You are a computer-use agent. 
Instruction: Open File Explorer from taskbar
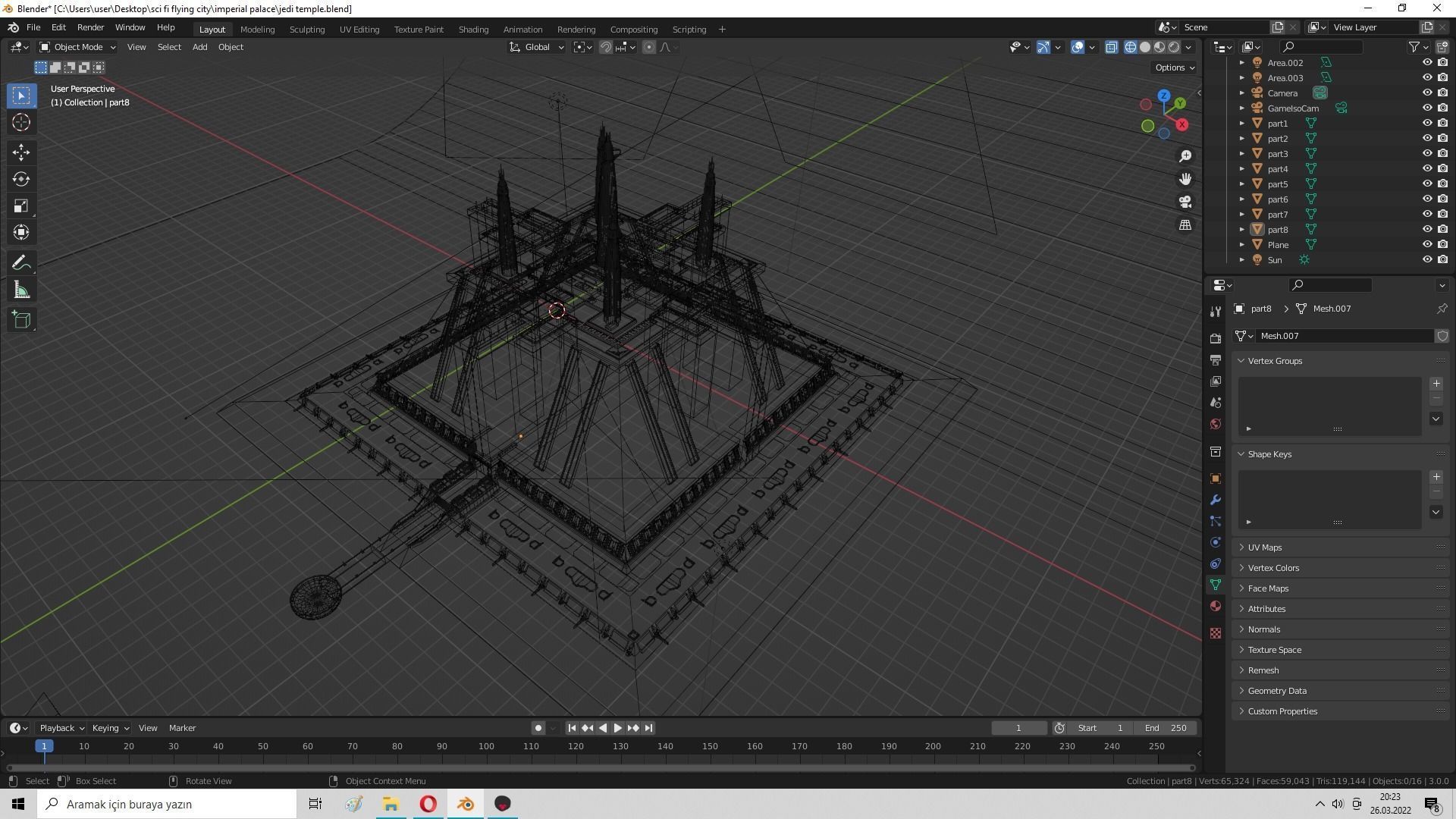tap(391, 804)
